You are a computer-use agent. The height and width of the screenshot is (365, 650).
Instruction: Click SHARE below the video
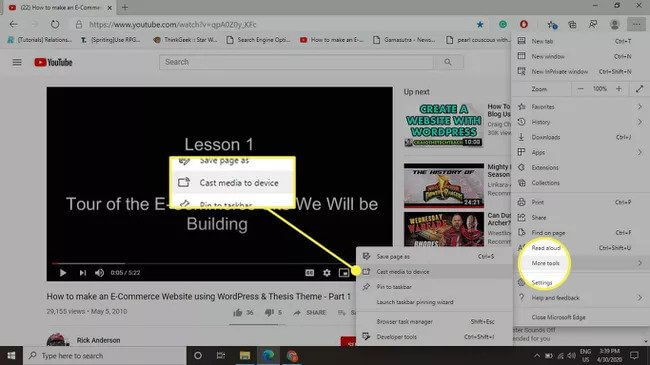(309, 312)
